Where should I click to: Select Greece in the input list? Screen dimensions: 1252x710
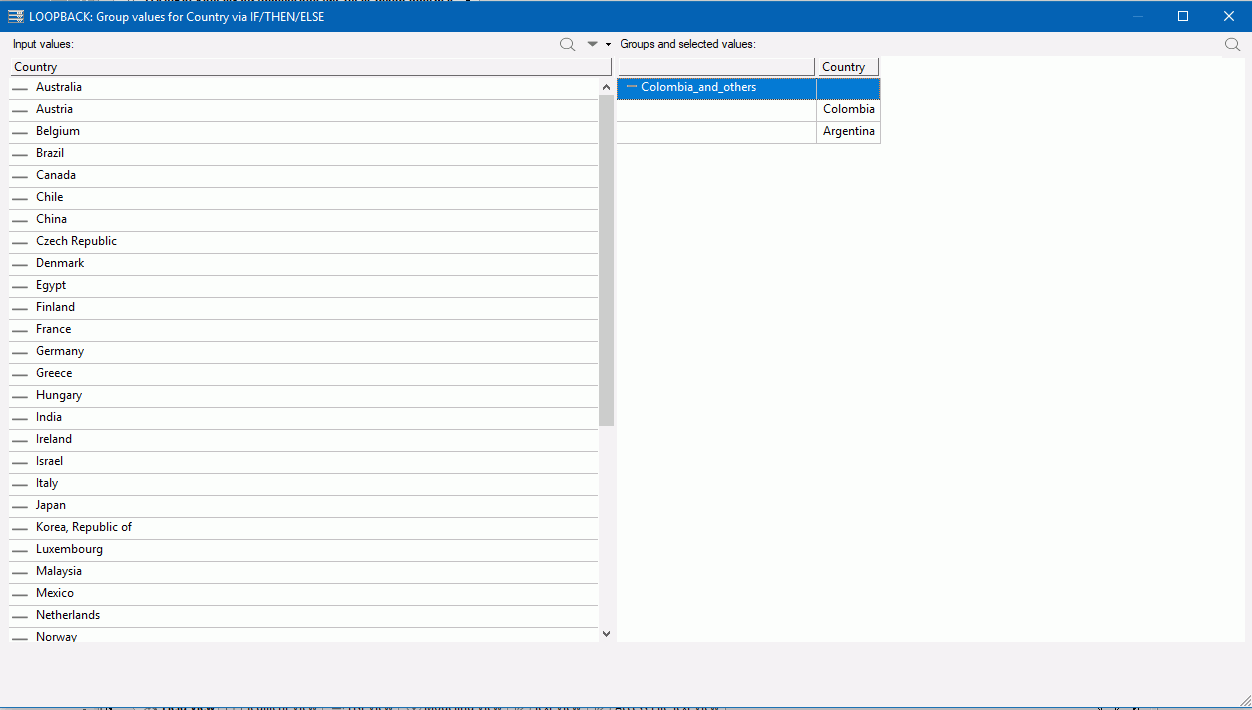304,374
